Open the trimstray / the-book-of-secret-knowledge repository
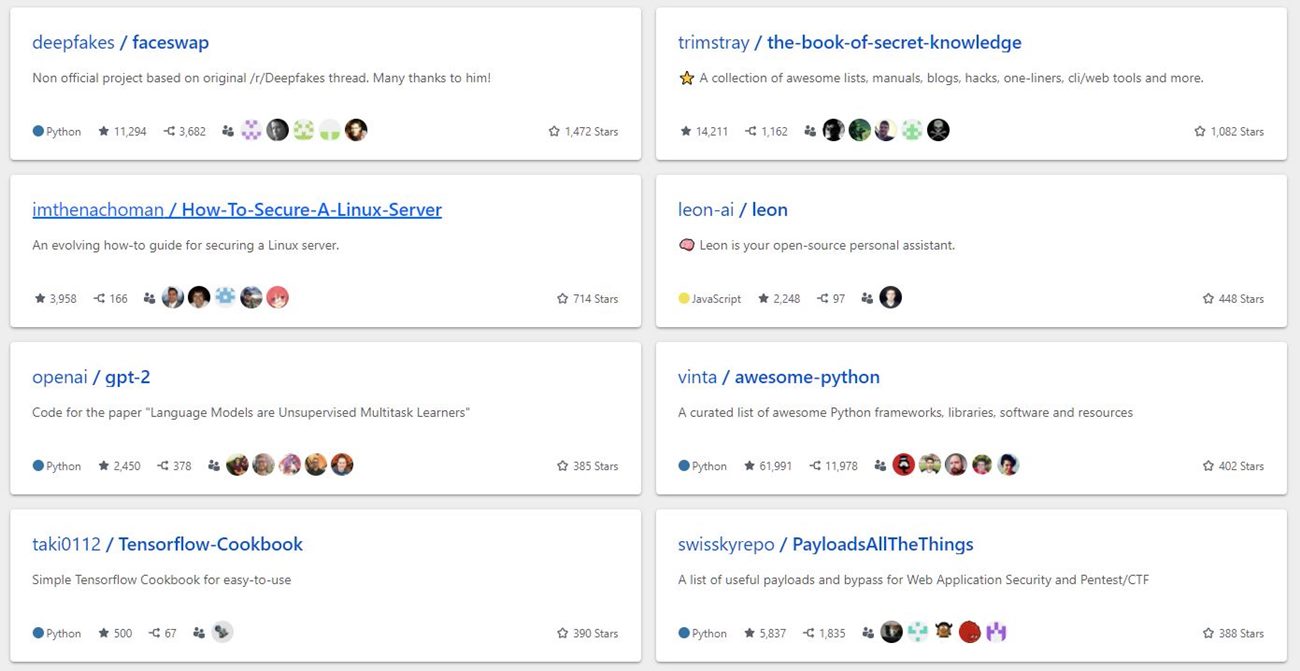This screenshot has height=671, width=1300. pyautogui.click(x=849, y=43)
